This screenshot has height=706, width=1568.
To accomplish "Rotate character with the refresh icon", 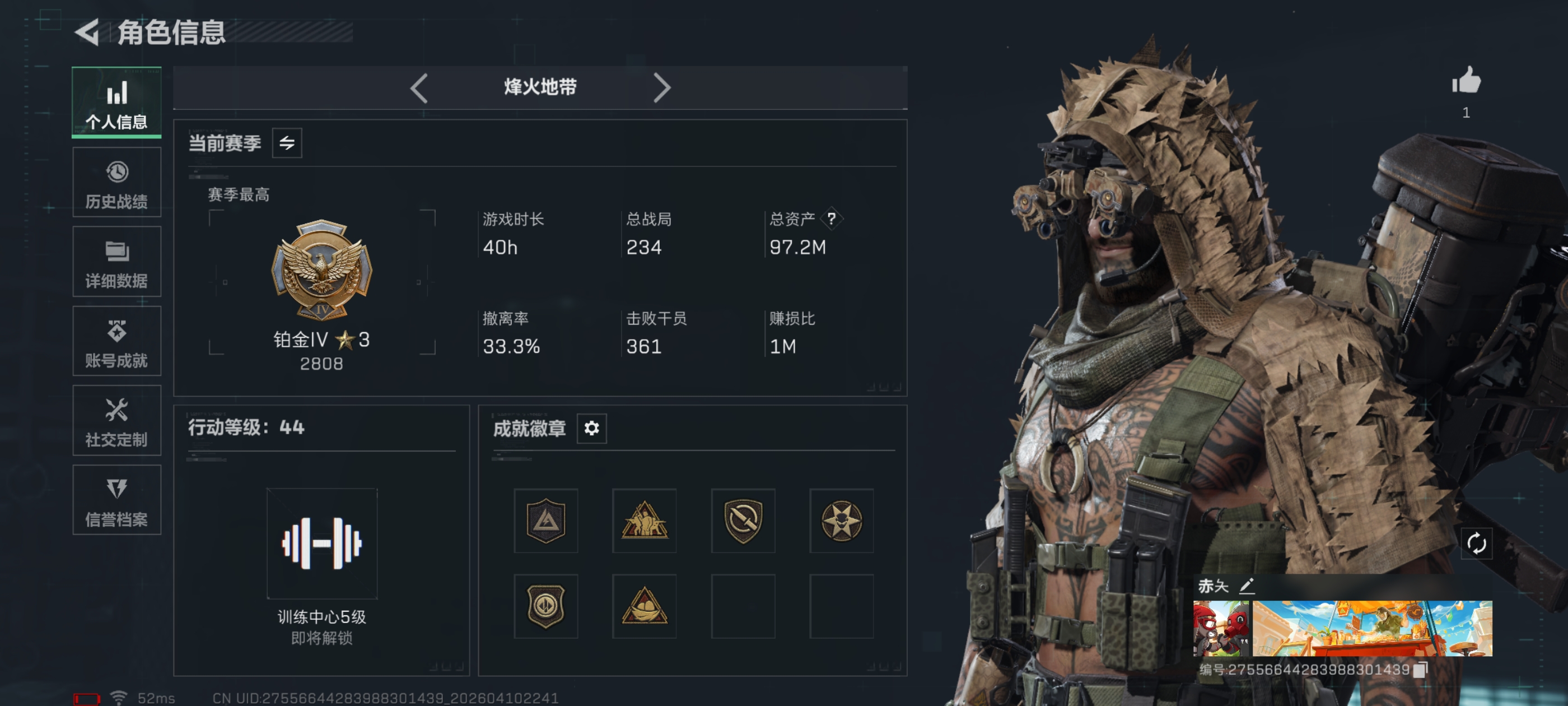I will click(x=1476, y=544).
